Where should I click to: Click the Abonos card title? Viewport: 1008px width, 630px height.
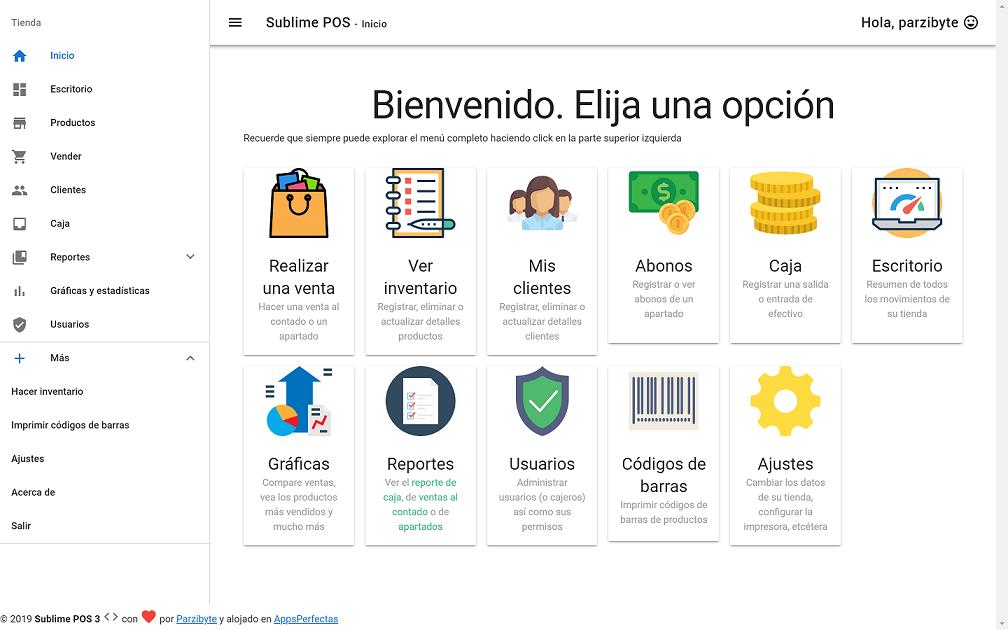click(x=663, y=266)
